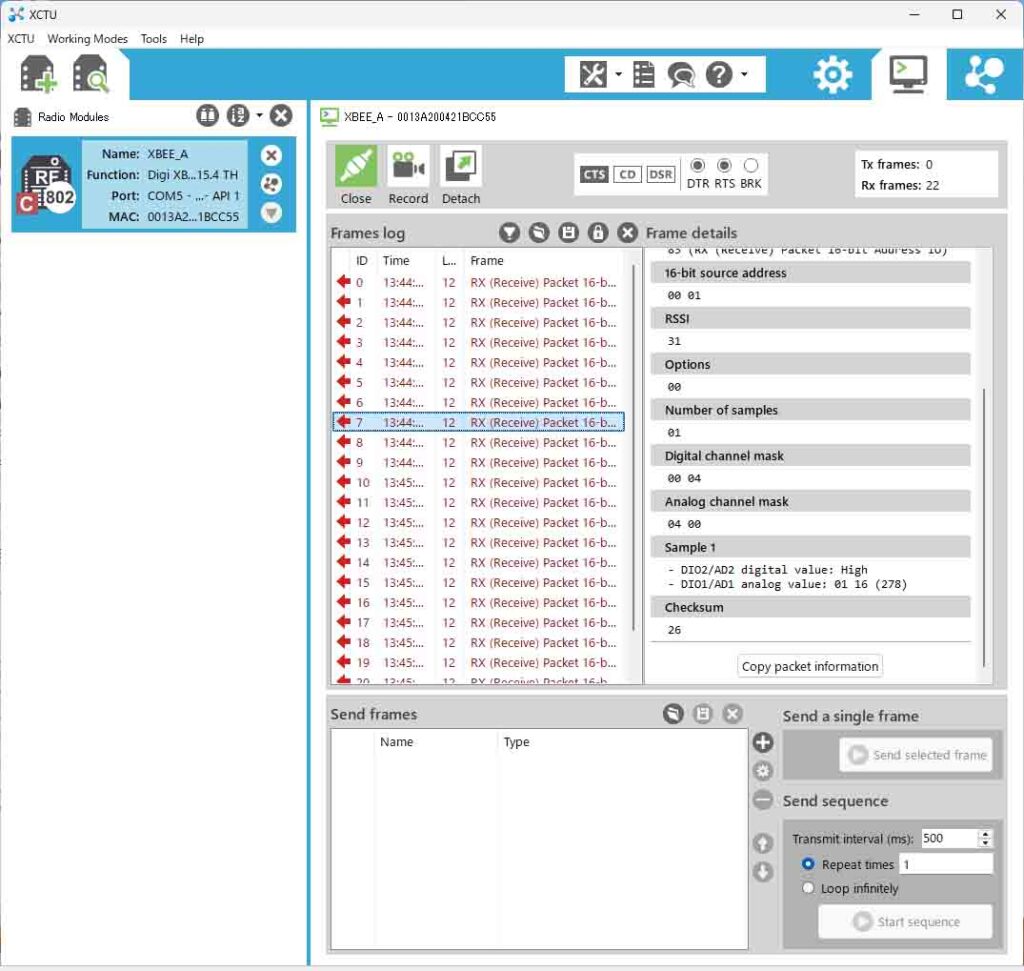Click the Send frames load list icon

673,714
